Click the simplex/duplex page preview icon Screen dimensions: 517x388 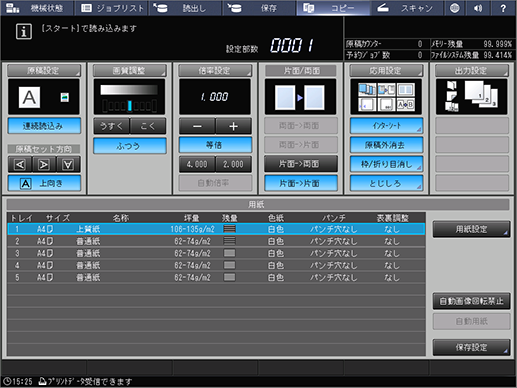300,97
